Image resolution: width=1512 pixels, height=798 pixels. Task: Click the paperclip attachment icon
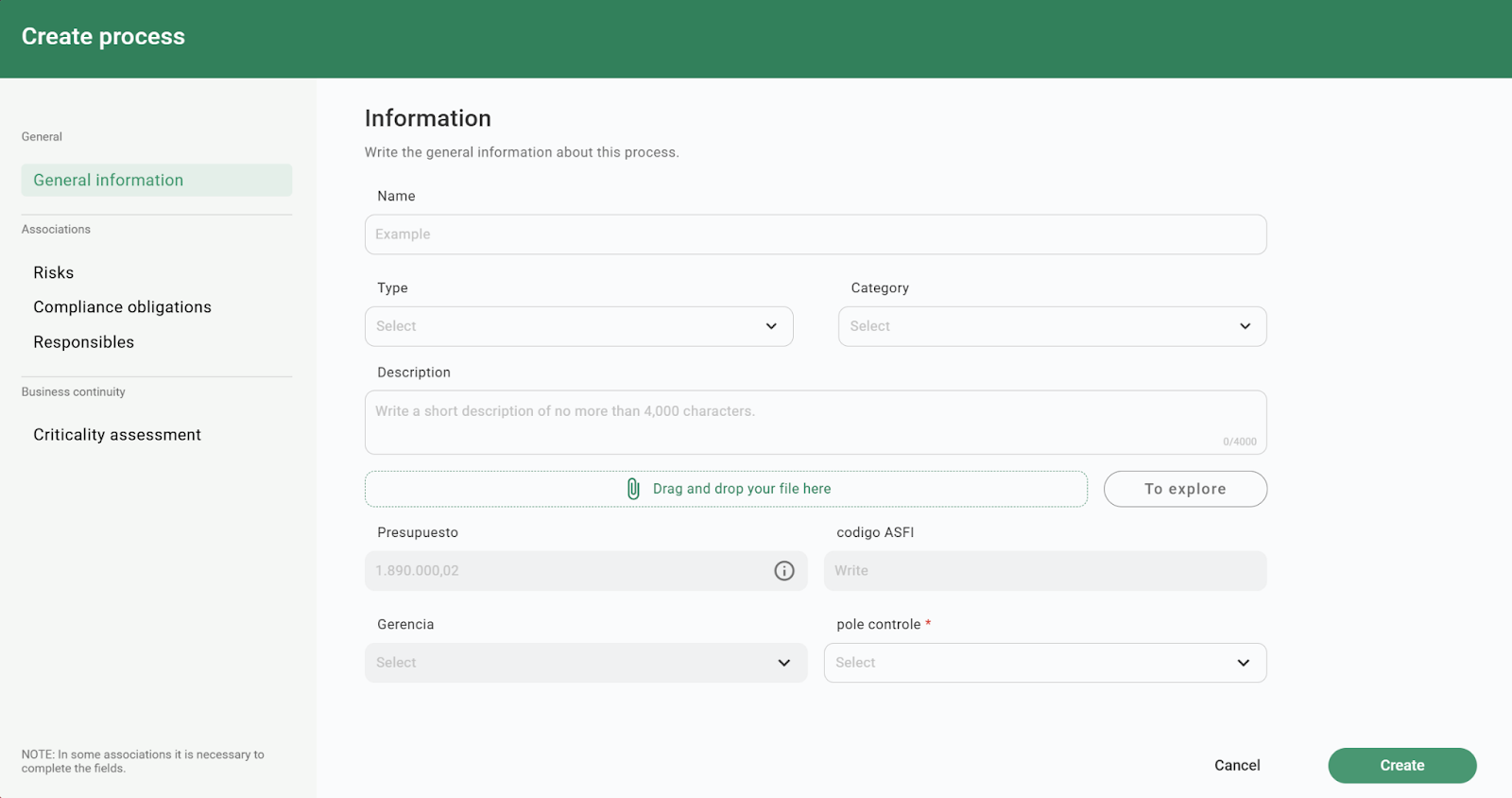point(633,489)
